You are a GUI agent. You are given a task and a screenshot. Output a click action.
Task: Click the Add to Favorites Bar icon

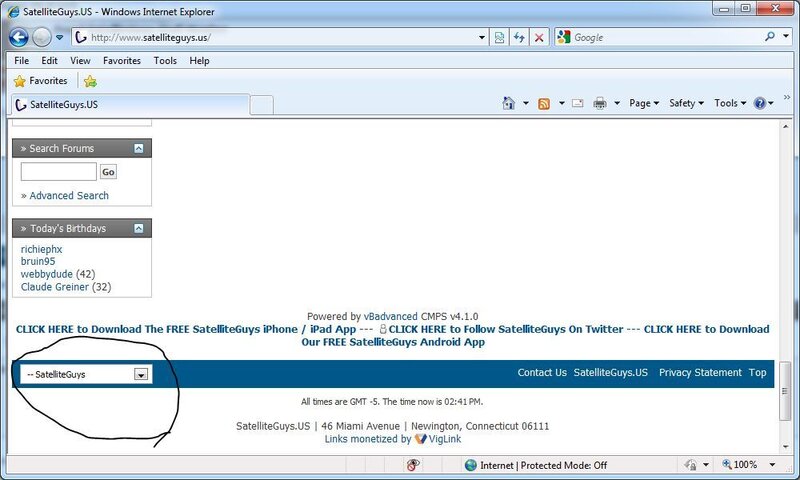pos(90,81)
